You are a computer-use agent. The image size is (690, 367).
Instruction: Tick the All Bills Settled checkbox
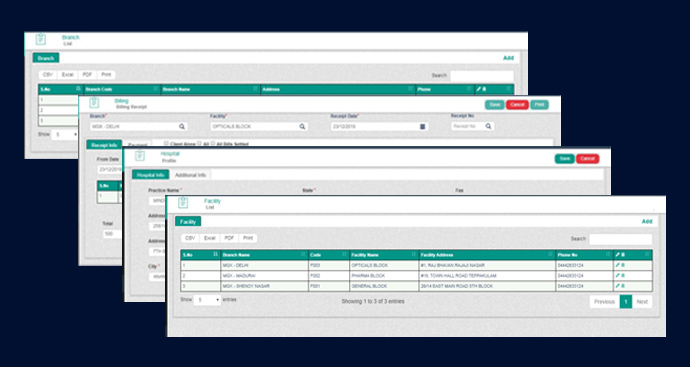pos(213,143)
